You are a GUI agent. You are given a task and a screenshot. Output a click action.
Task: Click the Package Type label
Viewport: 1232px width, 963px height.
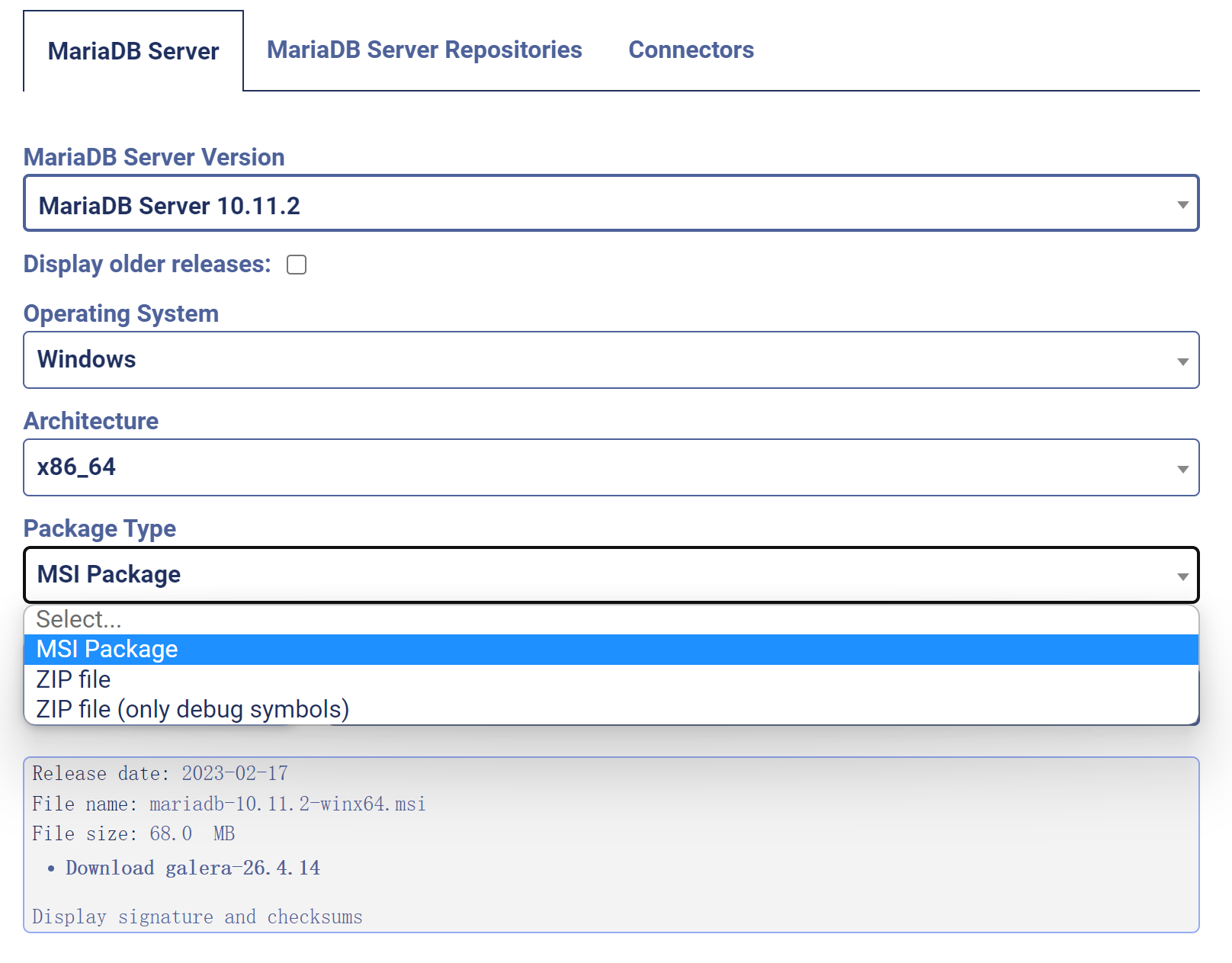pyautogui.click(x=100, y=528)
